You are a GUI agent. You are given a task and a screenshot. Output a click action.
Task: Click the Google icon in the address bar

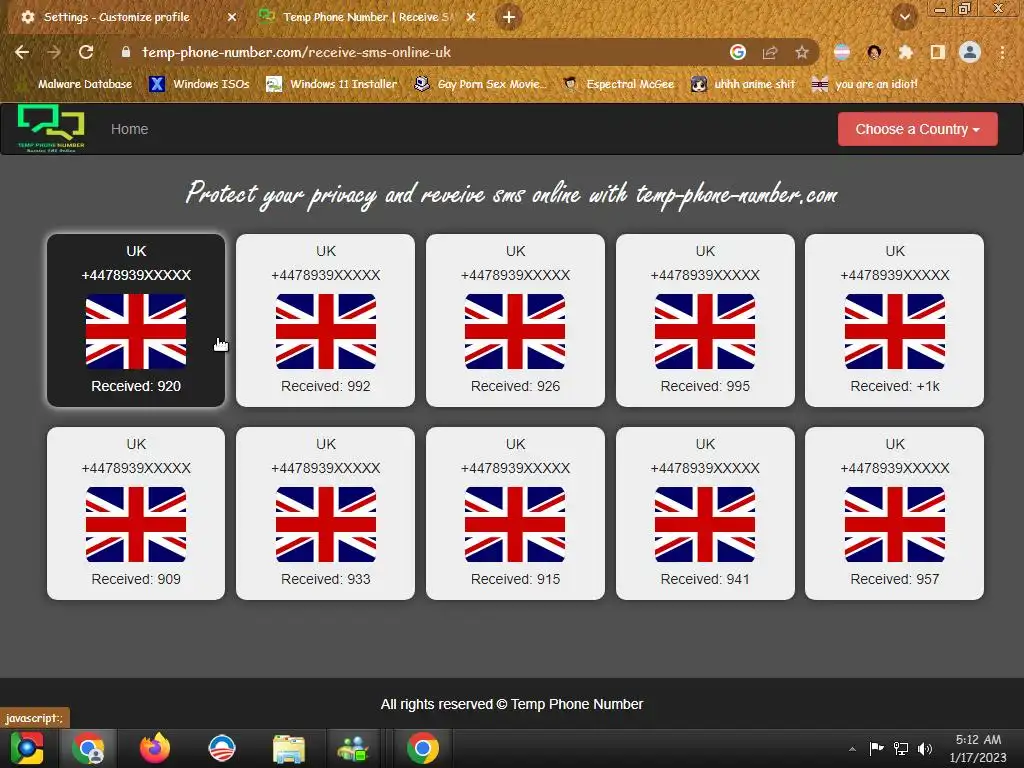[x=738, y=52]
